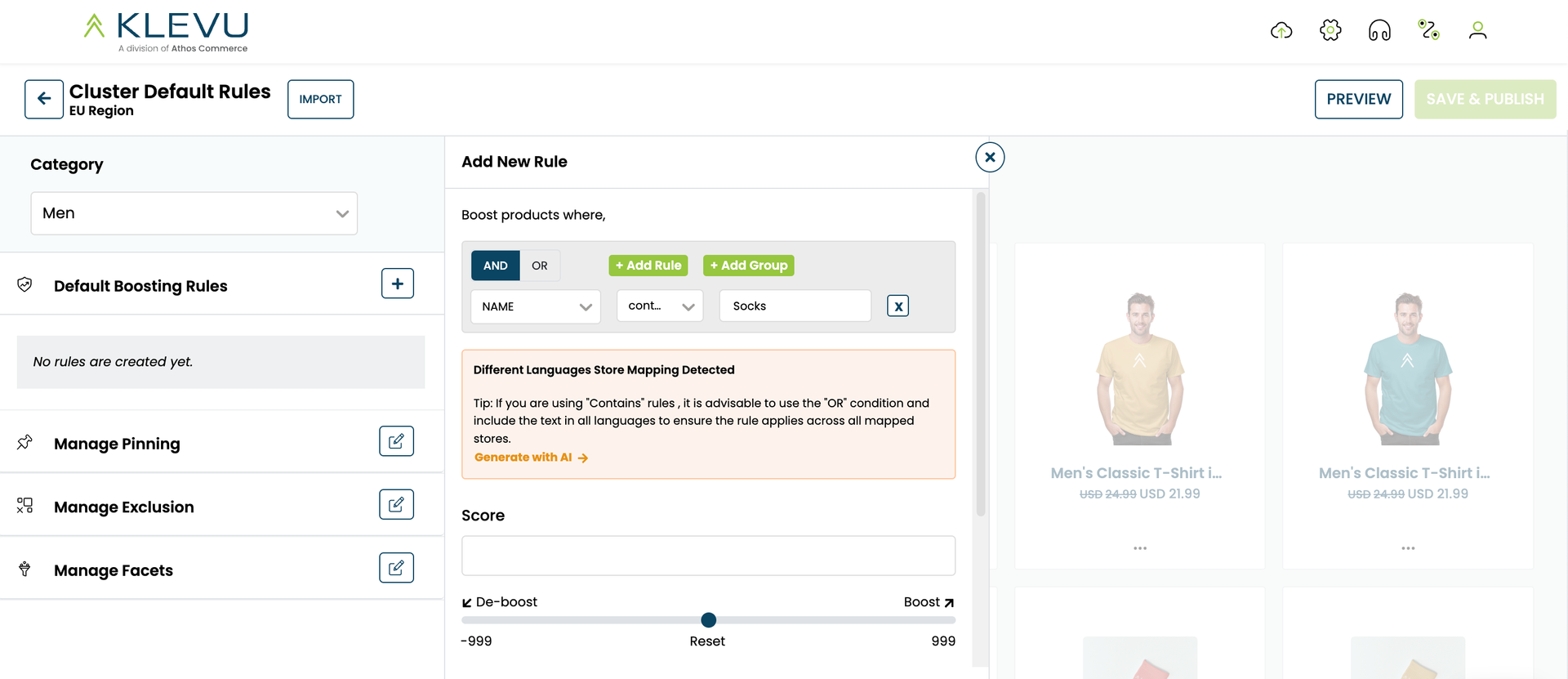Edit Manage Pinning settings
The width and height of the screenshot is (1568, 679).
pyautogui.click(x=396, y=441)
